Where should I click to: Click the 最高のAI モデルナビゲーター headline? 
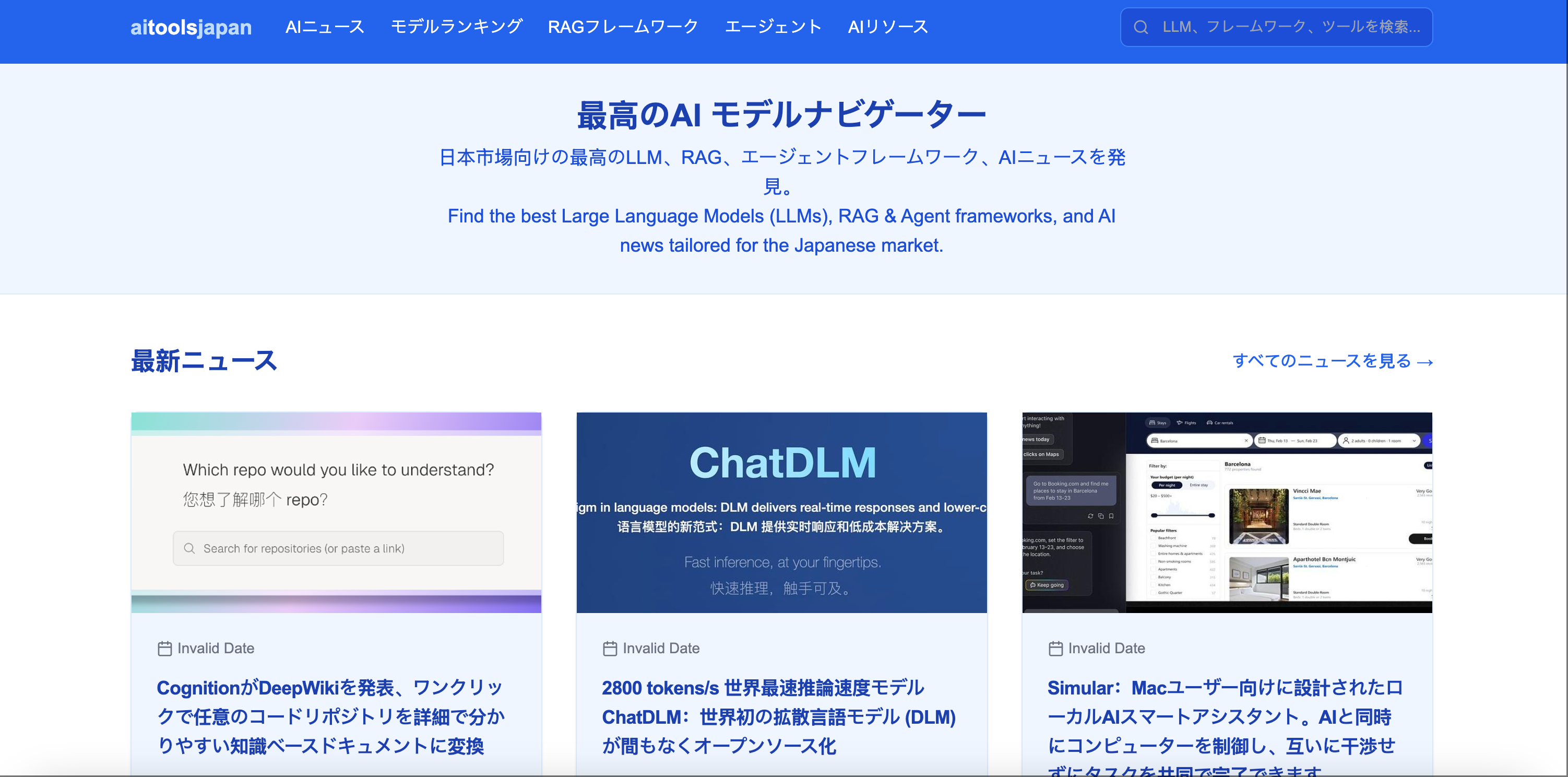coord(781,115)
